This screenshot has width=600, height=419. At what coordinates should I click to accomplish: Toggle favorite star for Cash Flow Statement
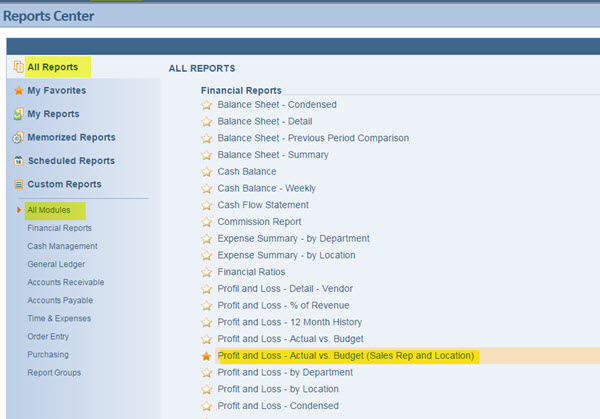(207, 205)
